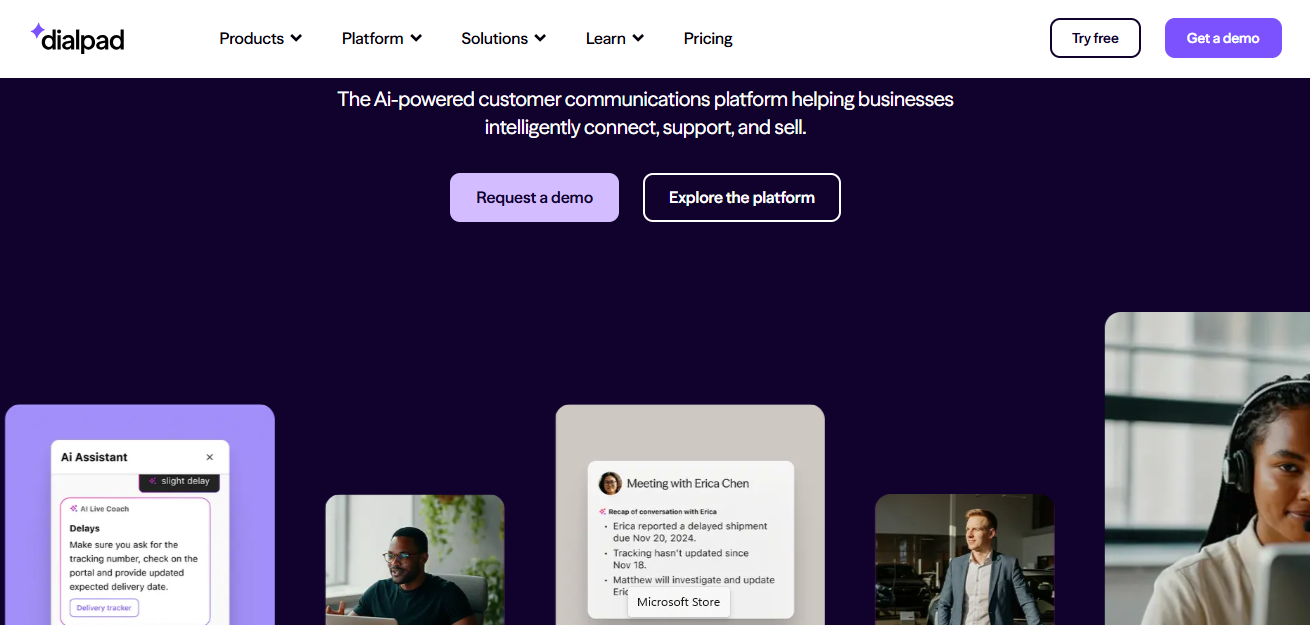
Task: Click the Delivery tracker button
Action: click(x=104, y=608)
